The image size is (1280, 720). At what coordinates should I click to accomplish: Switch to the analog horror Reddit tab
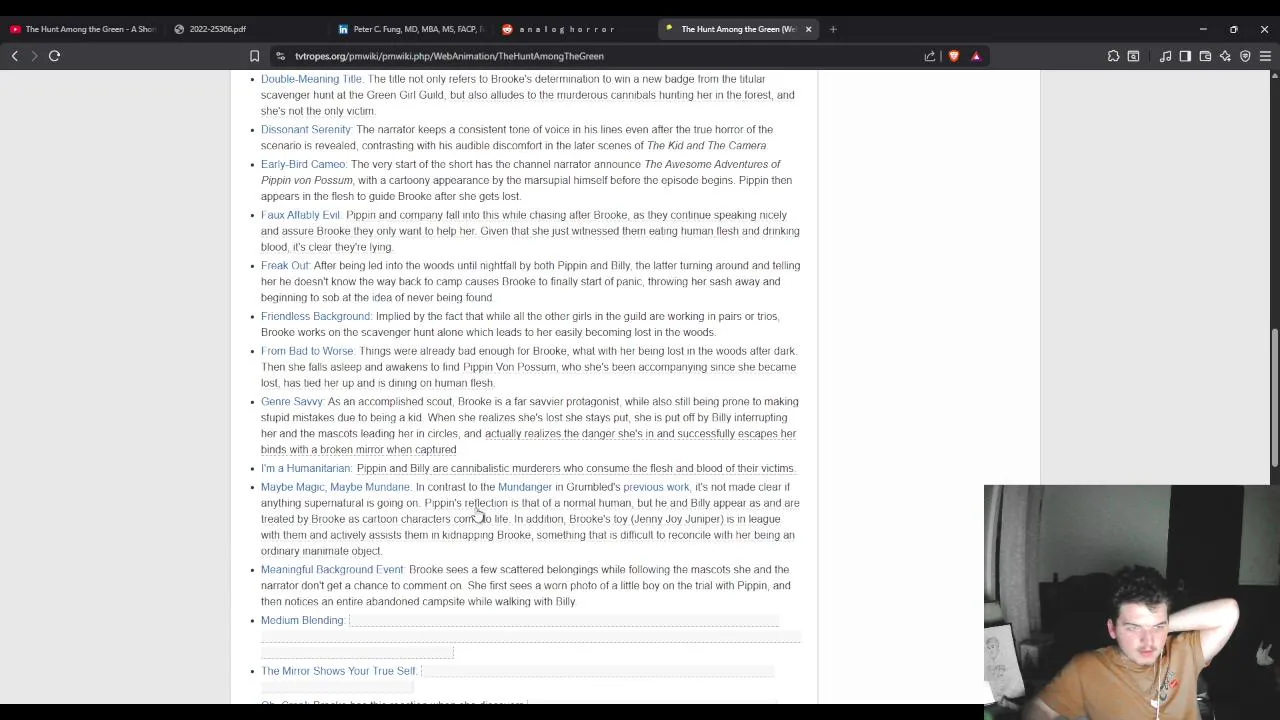[574, 29]
